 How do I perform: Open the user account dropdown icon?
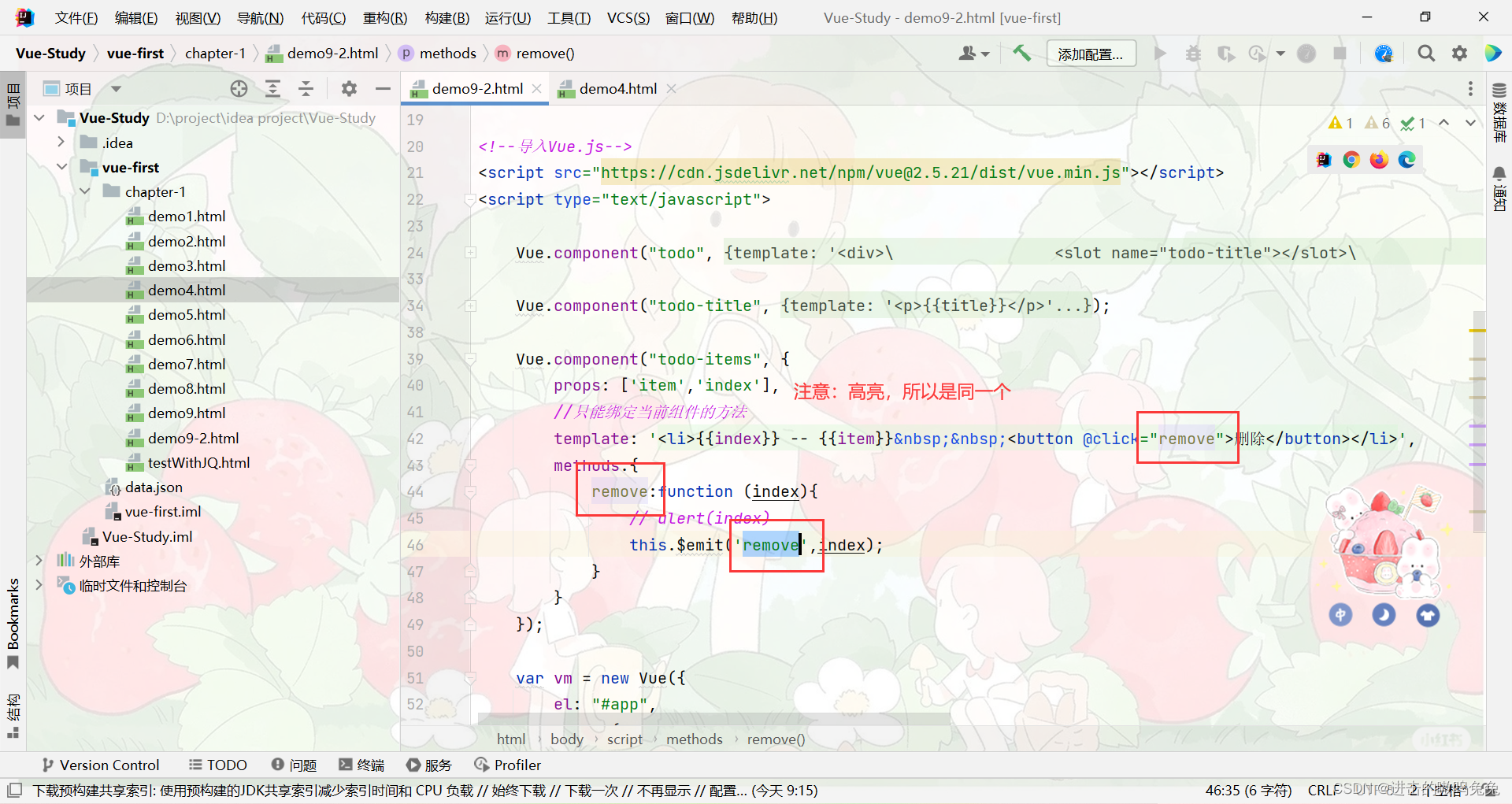973,54
